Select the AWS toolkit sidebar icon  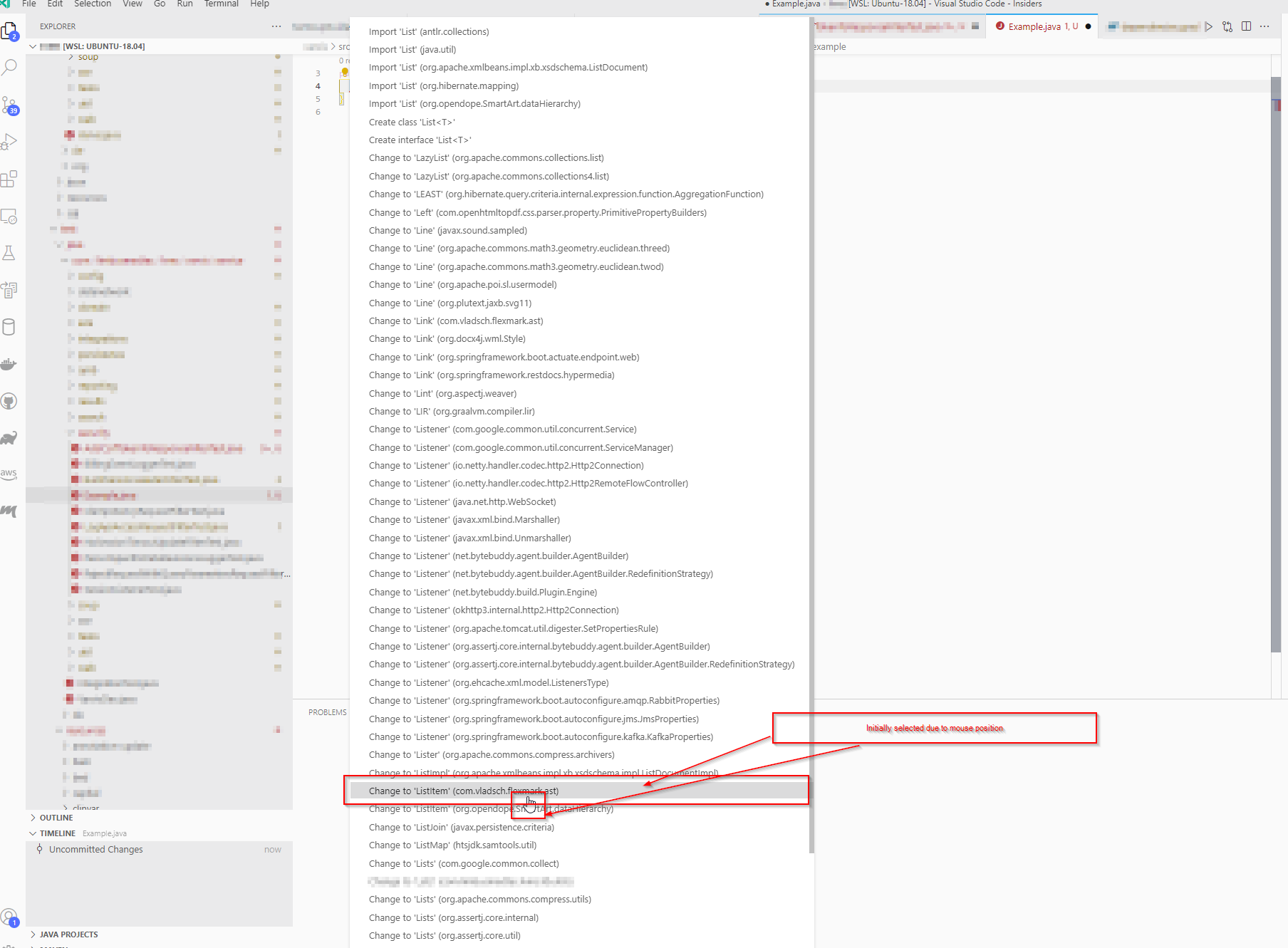9,474
